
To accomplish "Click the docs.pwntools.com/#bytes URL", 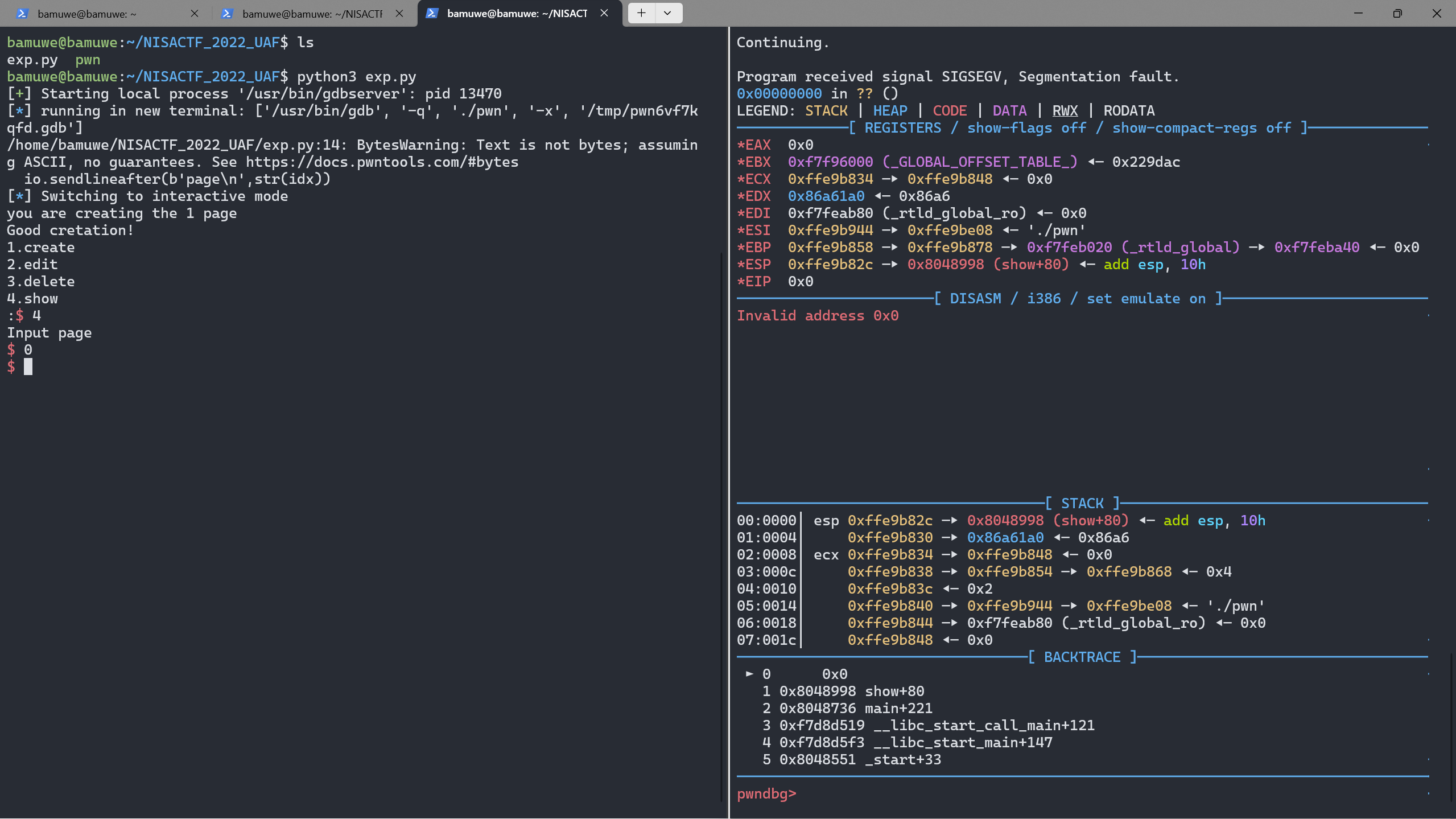I will pos(382,162).
